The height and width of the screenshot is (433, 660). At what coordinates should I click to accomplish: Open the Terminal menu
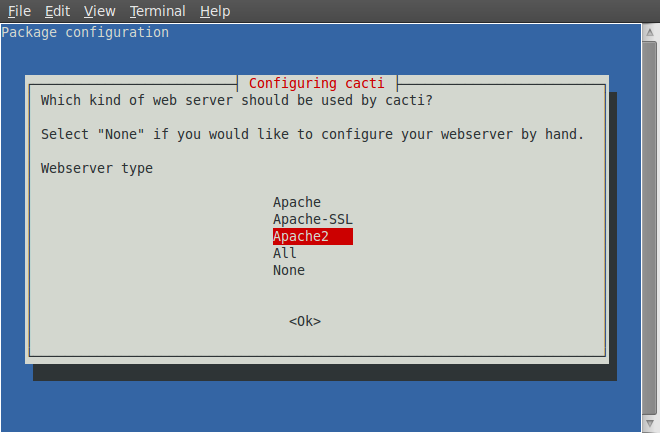(157, 11)
